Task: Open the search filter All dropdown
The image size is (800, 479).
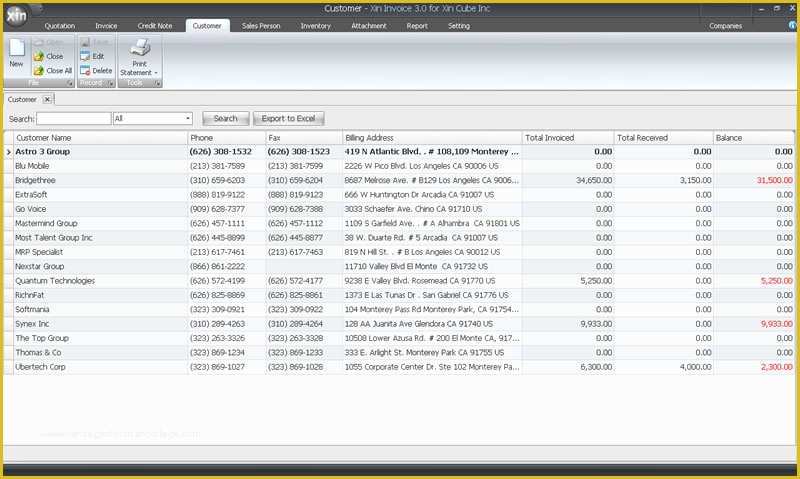Action: click(188, 118)
